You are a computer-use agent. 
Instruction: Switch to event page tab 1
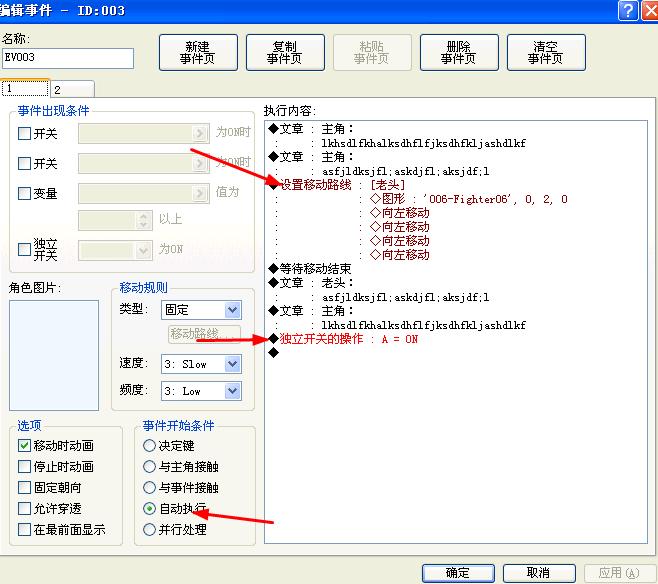[x=25, y=89]
